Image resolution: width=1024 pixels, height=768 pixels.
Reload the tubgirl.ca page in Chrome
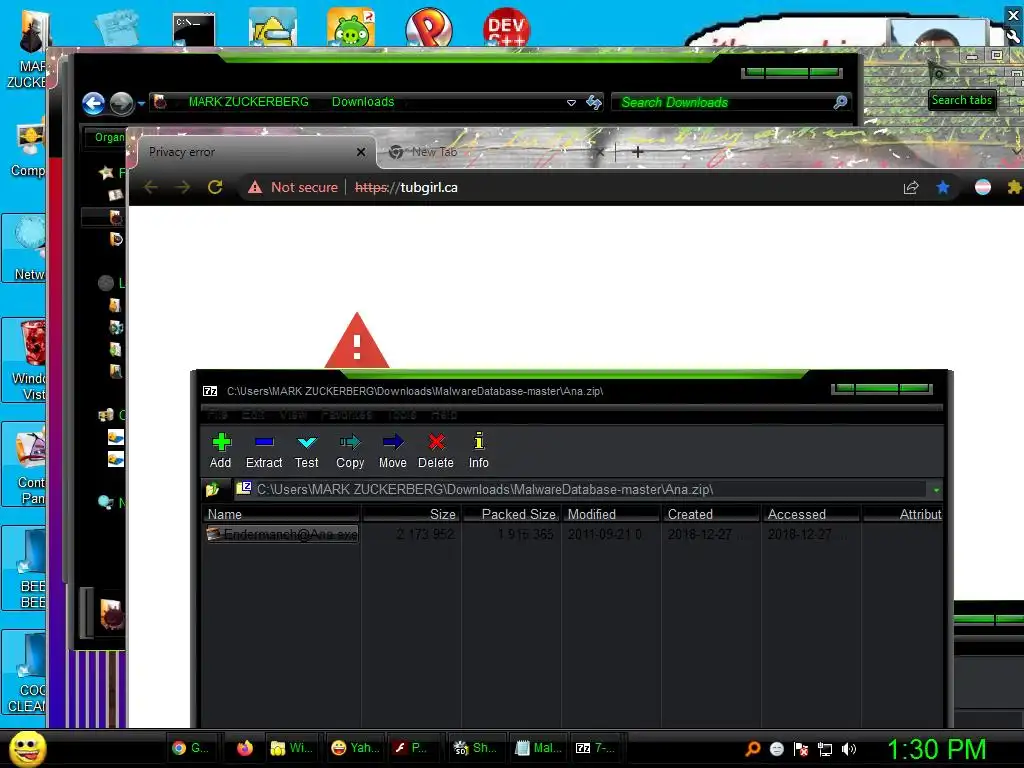pos(215,187)
